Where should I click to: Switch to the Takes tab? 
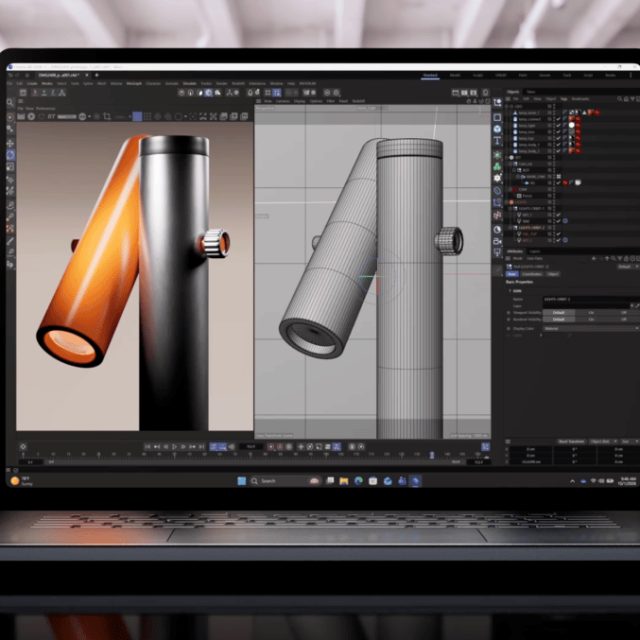[531, 92]
